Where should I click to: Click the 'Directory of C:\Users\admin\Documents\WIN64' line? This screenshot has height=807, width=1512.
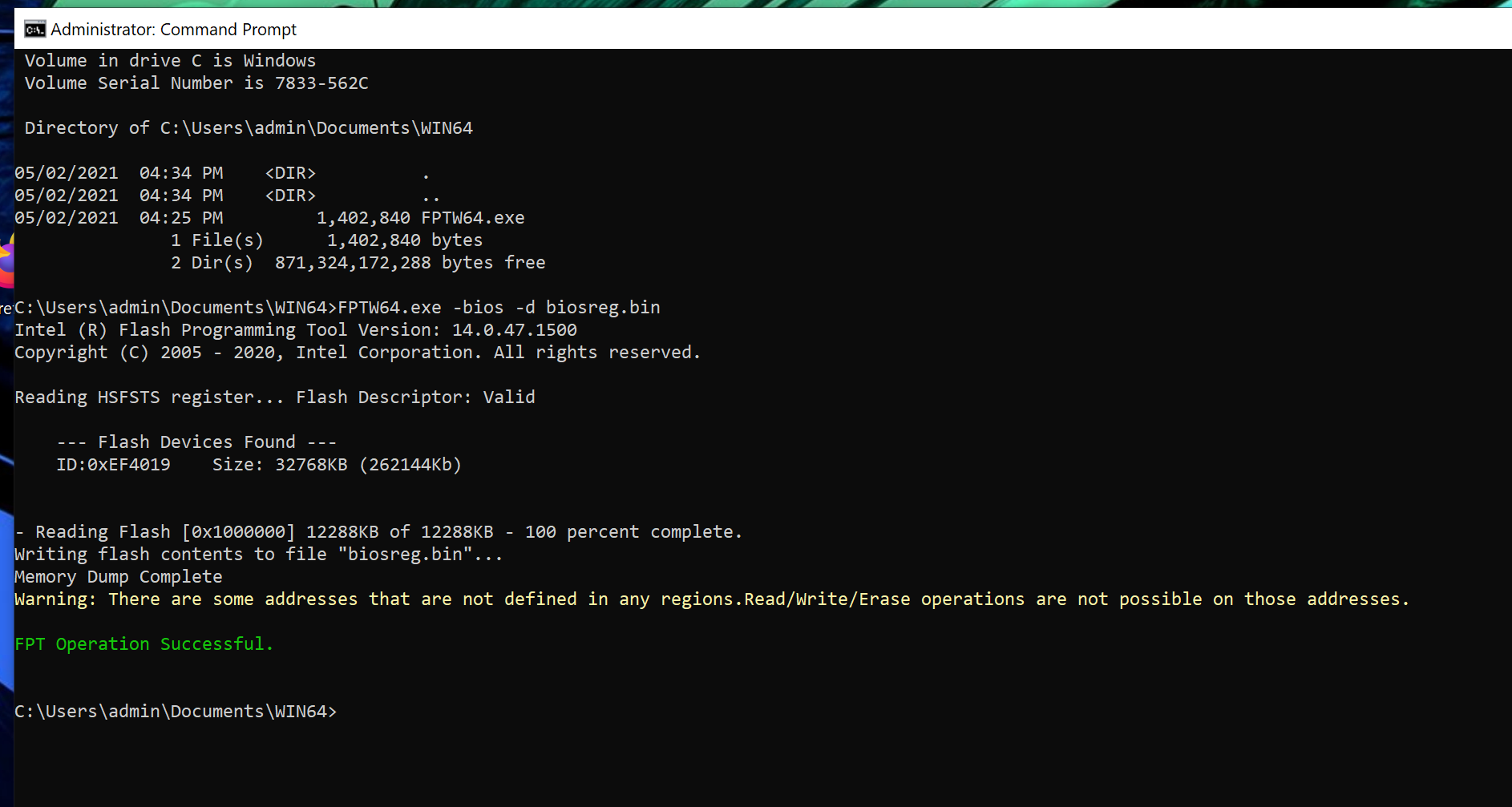pos(249,128)
